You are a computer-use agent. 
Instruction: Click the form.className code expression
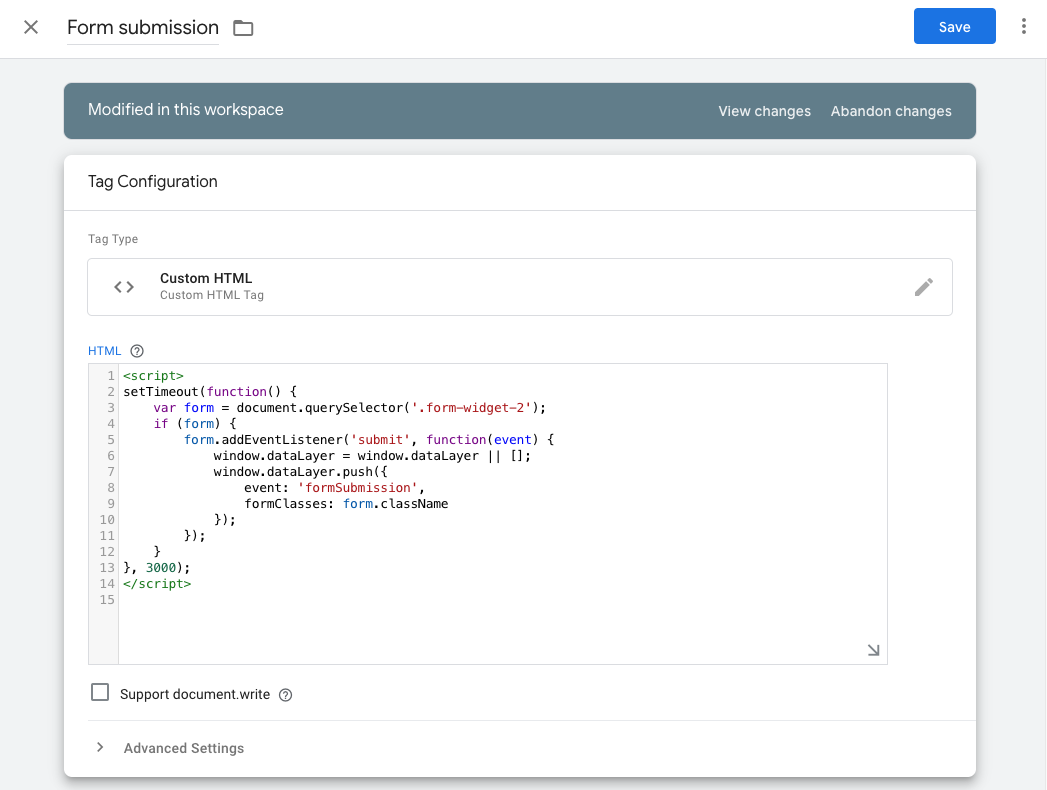(x=395, y=504)
